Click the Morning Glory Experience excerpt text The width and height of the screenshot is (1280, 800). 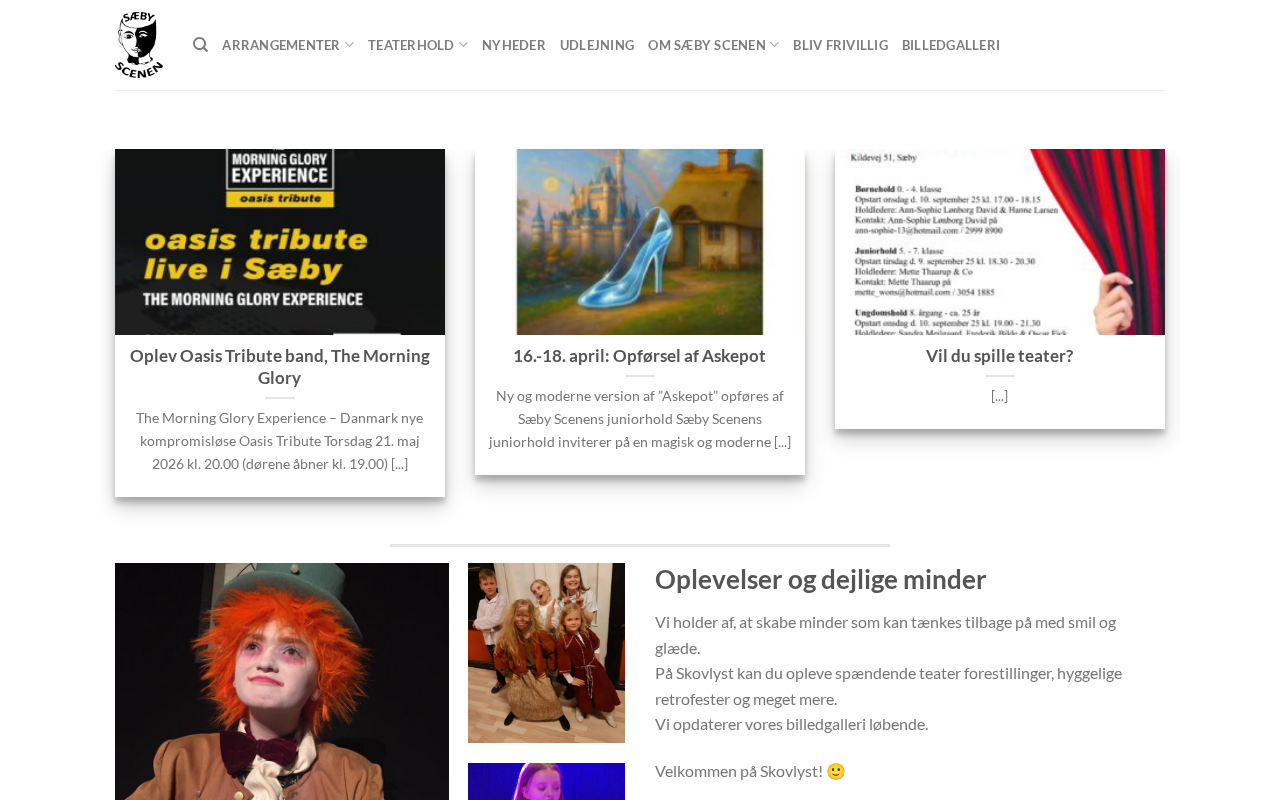click(x=280, y=441)
